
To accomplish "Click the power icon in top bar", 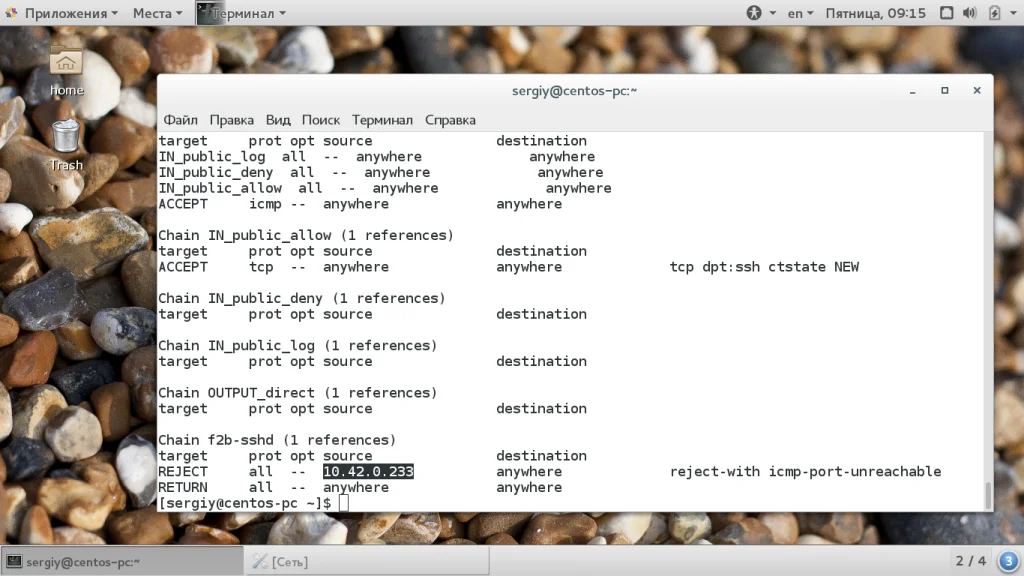I will tap(1010, 13).
